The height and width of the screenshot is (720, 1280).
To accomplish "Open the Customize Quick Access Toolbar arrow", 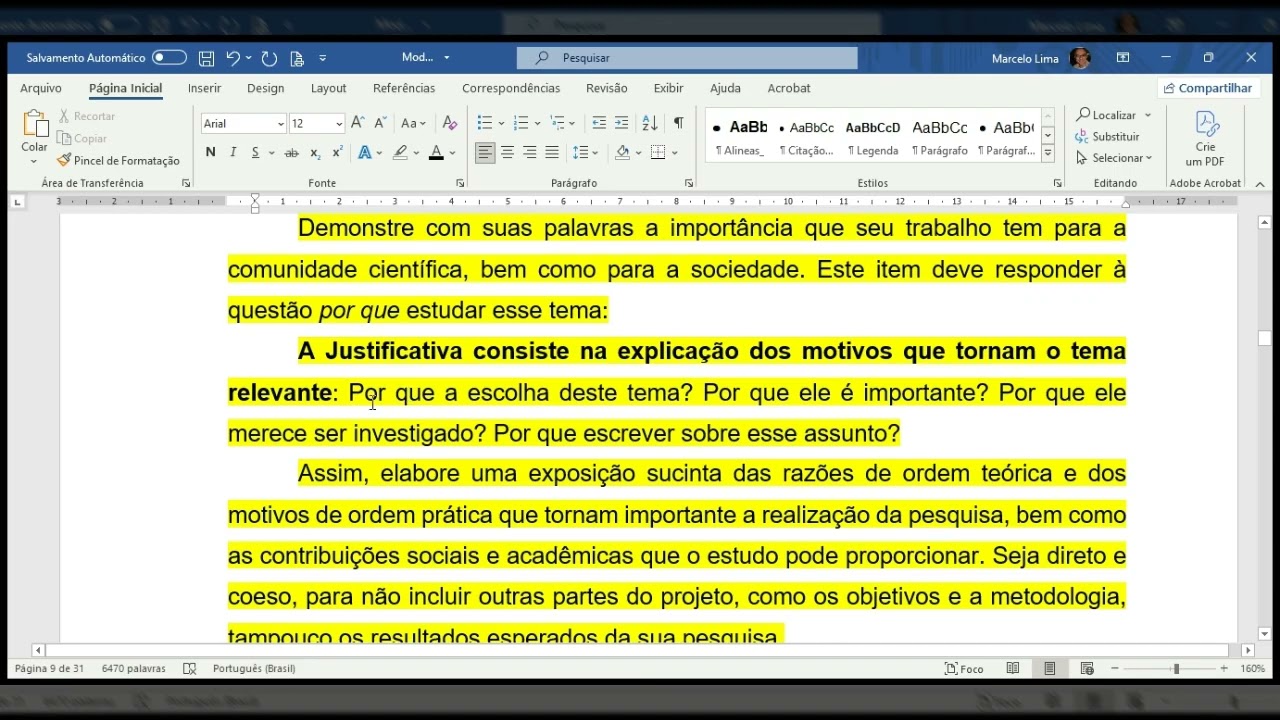I will click(323, 58).
